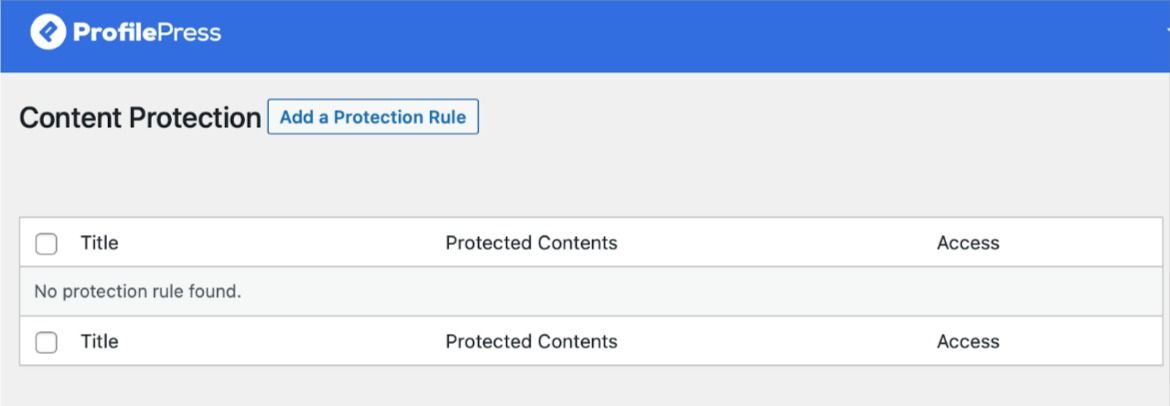Click the Protected Contents footer column label
The image size is (1170, 406).
coord(531,341)
